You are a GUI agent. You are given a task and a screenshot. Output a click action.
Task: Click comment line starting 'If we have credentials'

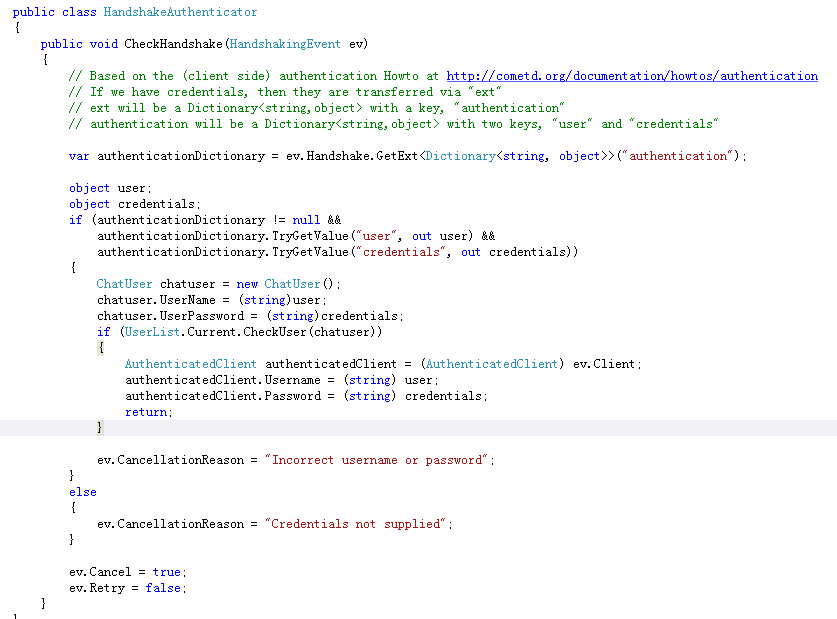[285, 92]
